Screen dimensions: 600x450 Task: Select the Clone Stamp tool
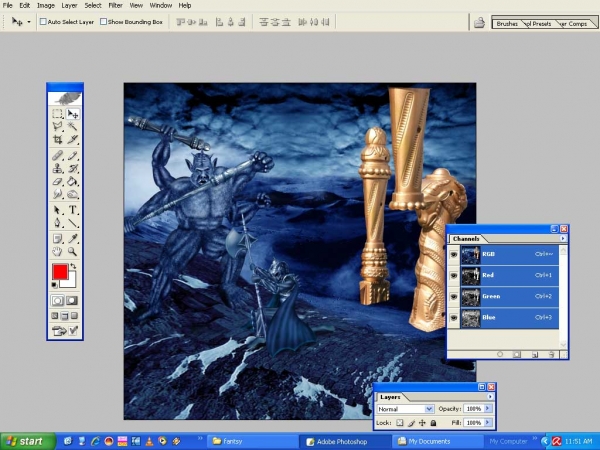click(x=57, y=168)
